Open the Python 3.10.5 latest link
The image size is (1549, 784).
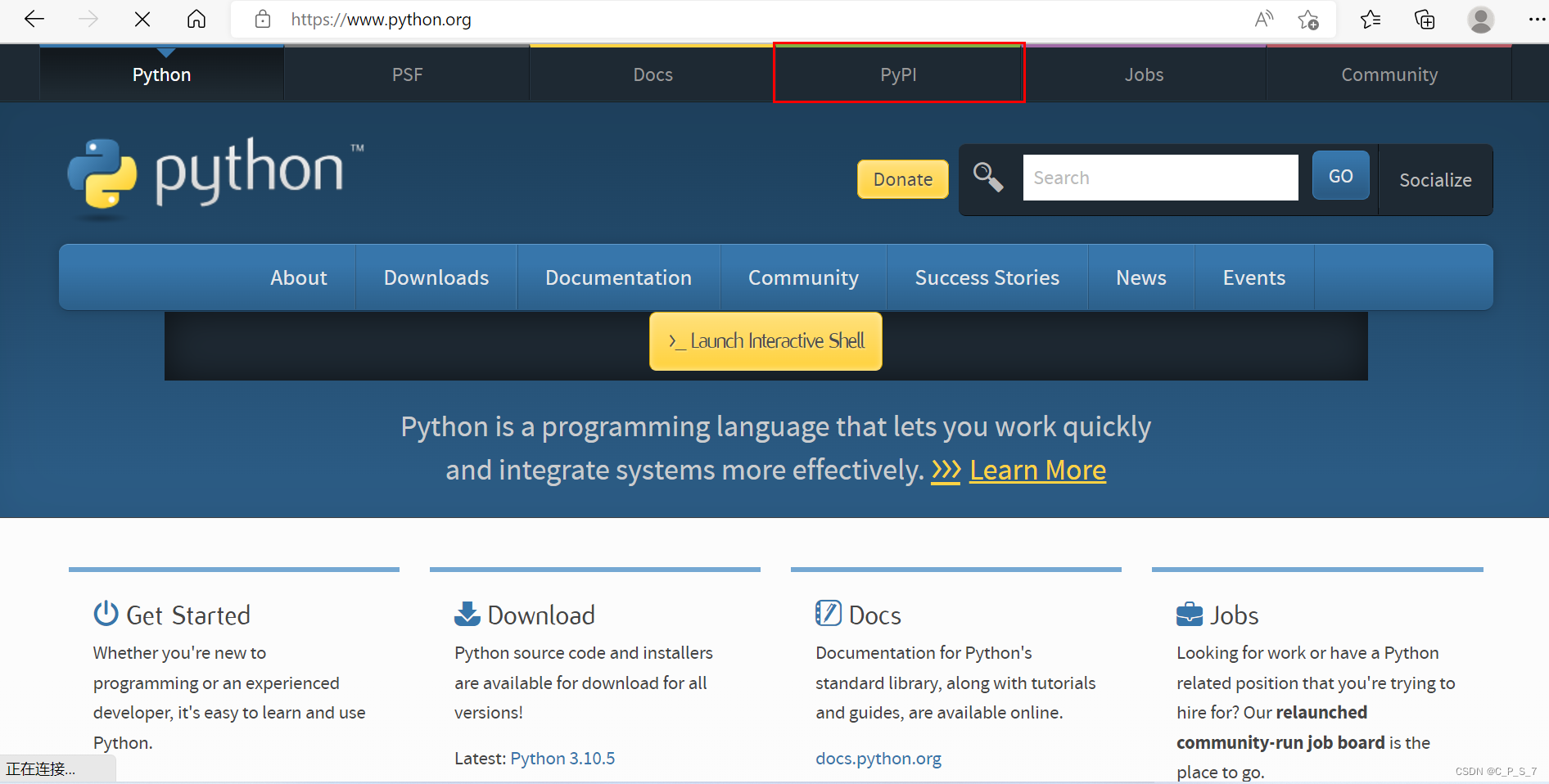tap(562, 759)
